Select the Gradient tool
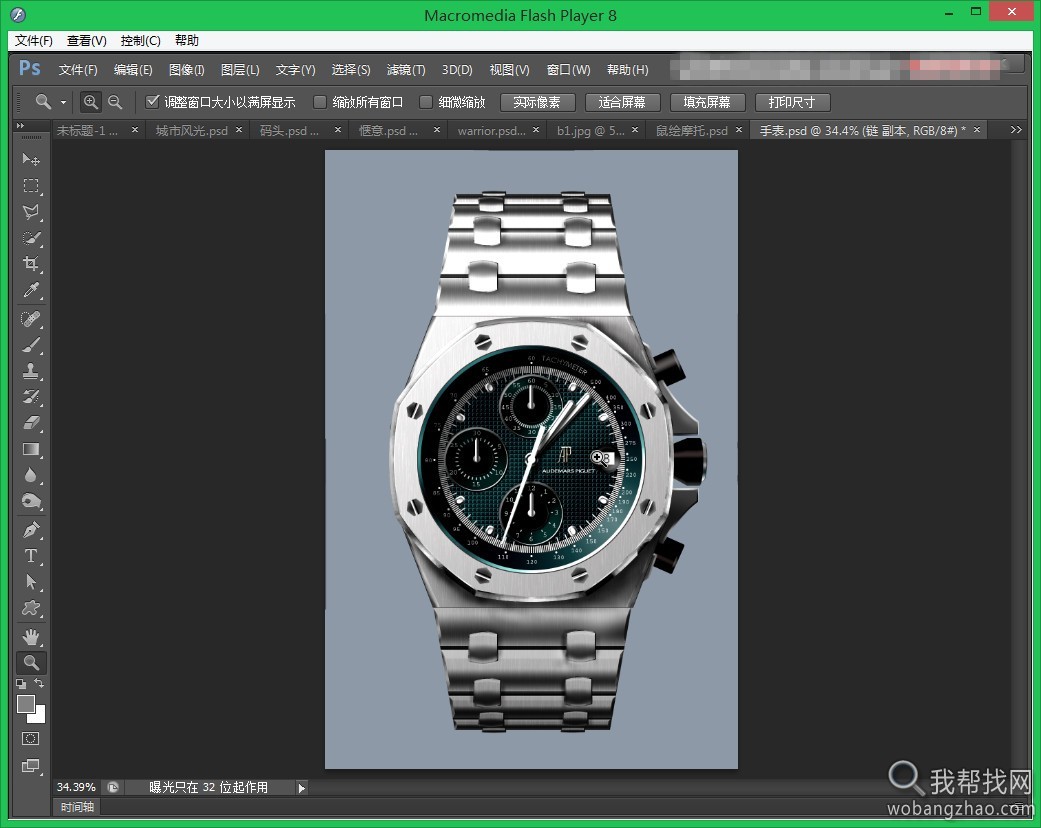Viewport: 1041px width, 828px height. click(31, 450)
